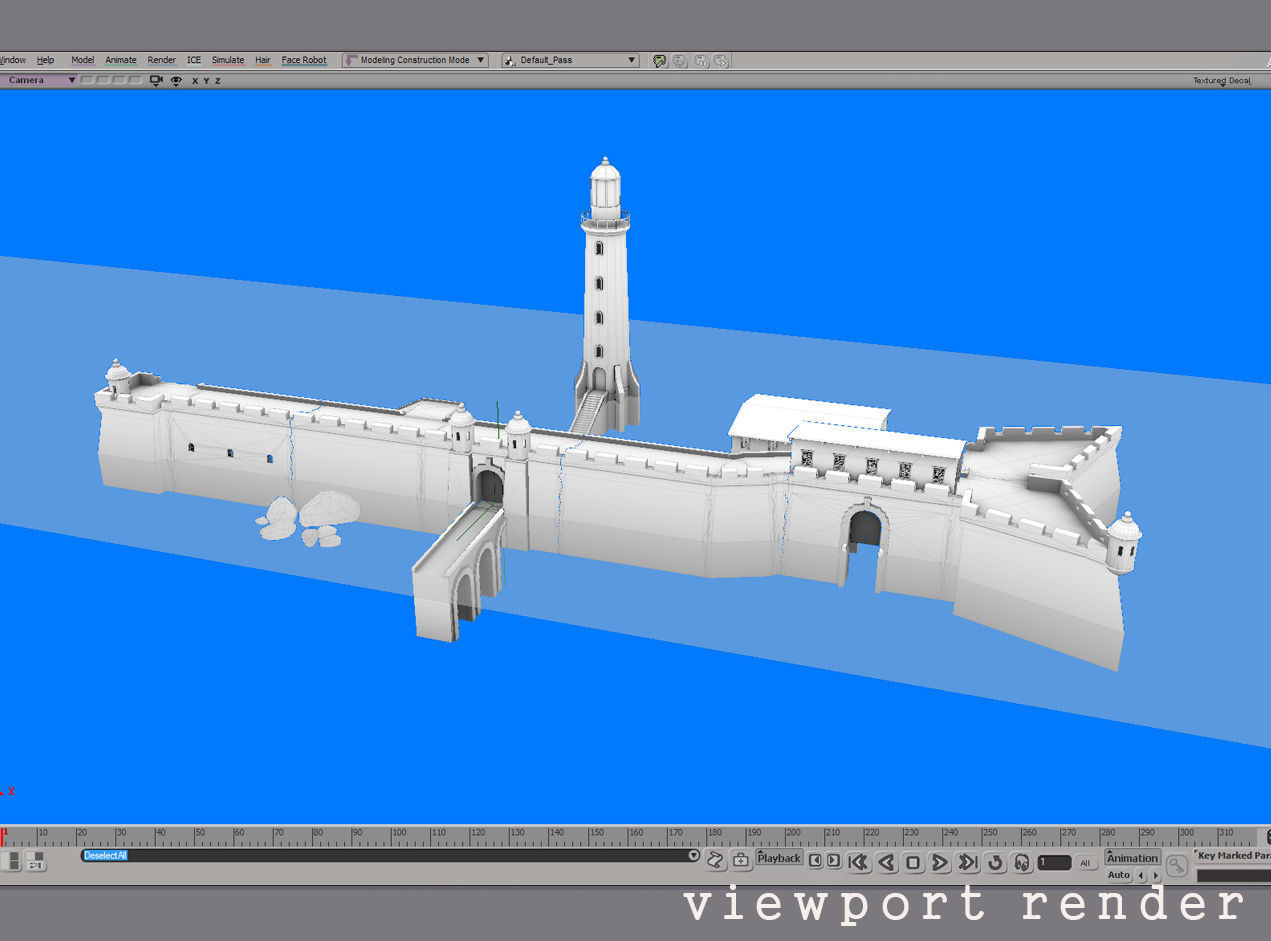Play the animation backward
The height and width of the screenshot is (941, 1271).
click(886, 862)
